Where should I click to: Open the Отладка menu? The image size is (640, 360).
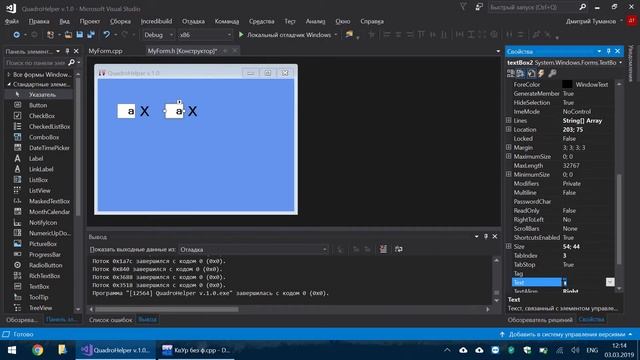pos(193,21)
